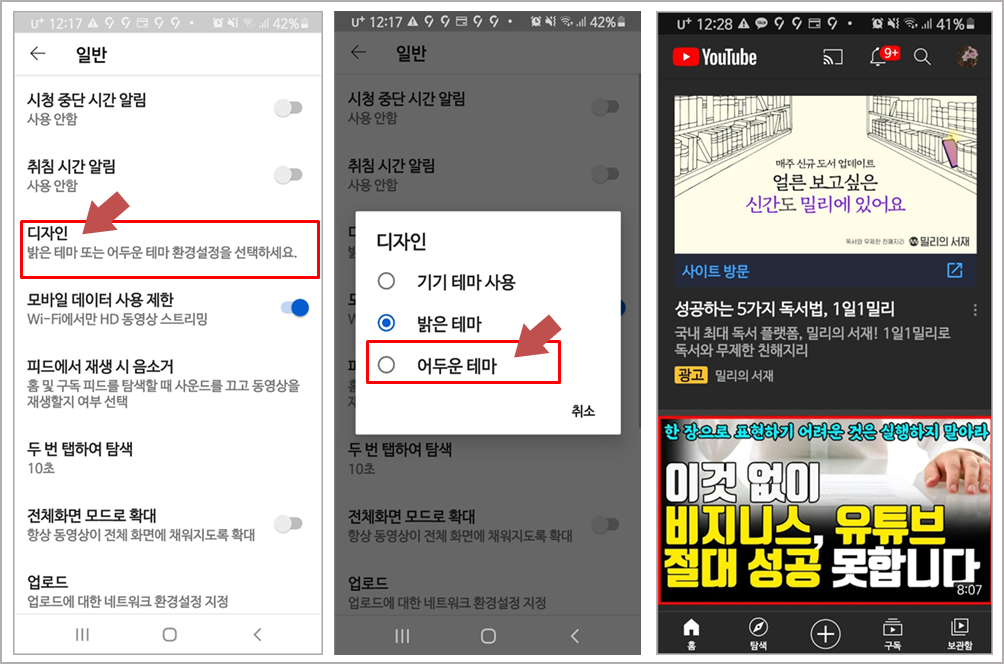Open the 성공하는 5가지 독서법 ad title
Viewport: 1004px width, 664px height.
click(x=784, y=309)
